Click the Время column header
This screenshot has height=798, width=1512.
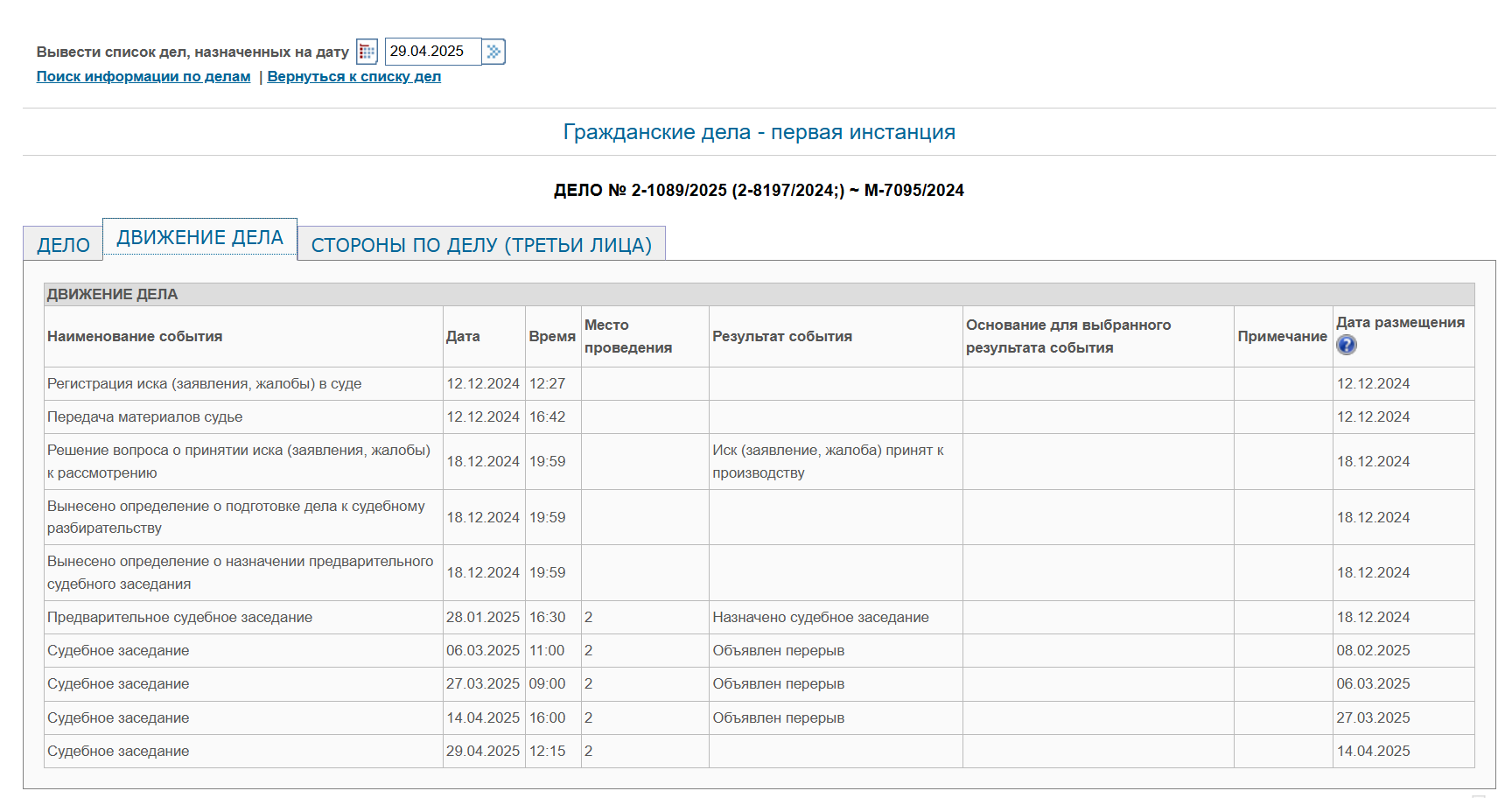tap(552, 337)
